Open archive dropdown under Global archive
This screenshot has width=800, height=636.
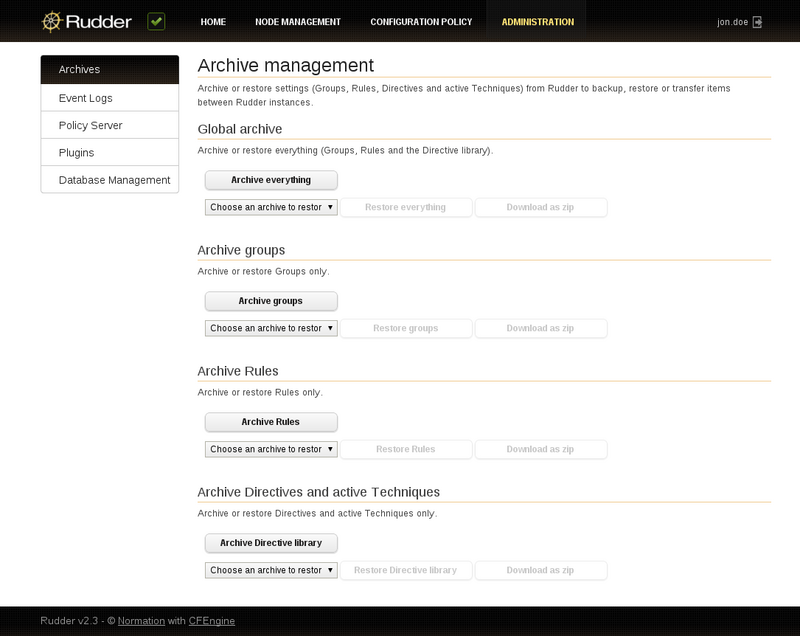coord(271,207)
